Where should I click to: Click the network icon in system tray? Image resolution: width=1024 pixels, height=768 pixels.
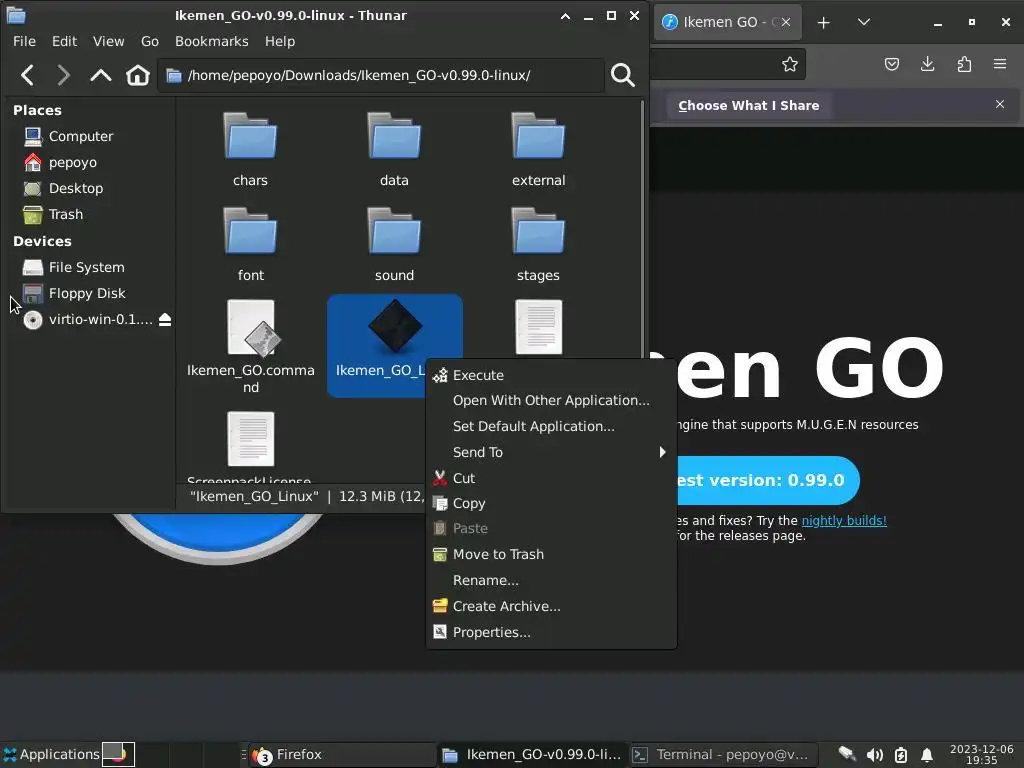[x=847, y=754]
